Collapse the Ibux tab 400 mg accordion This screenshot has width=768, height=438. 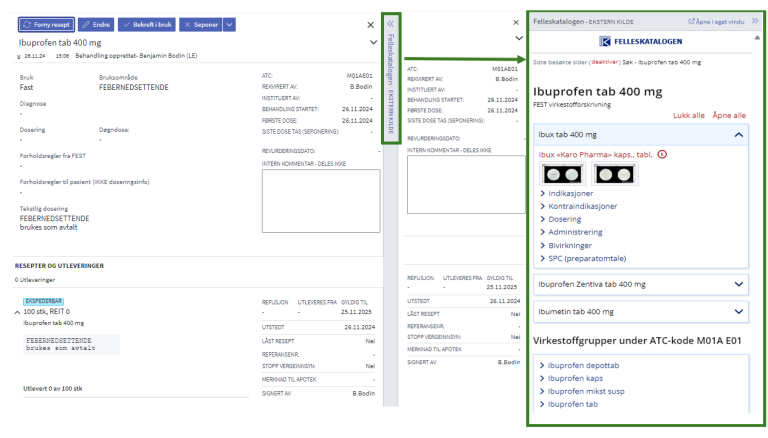coord(641,135)
